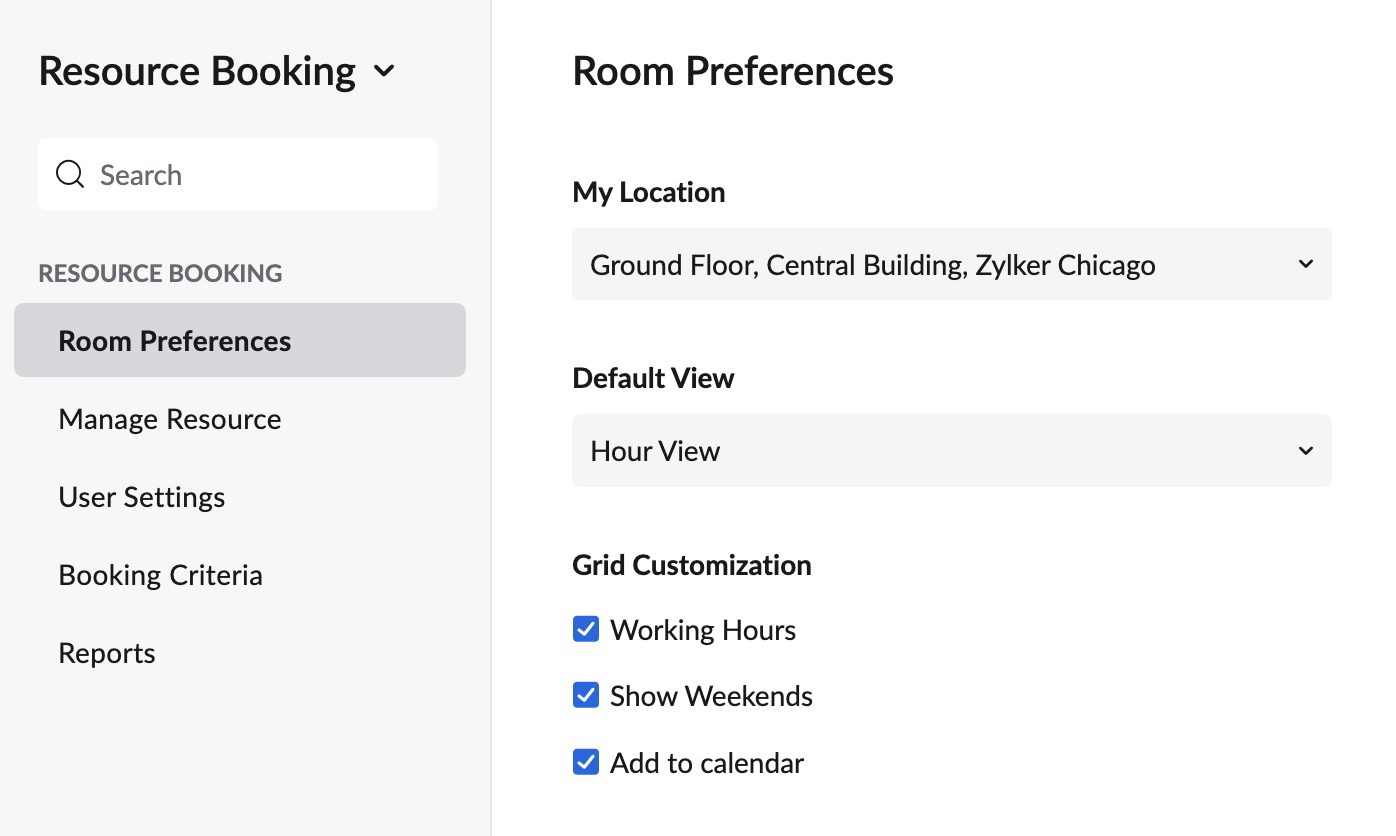Go to Manage Resource in the sidebar
This screenshot has height=836, width=1396.
[x=170, y=419]
